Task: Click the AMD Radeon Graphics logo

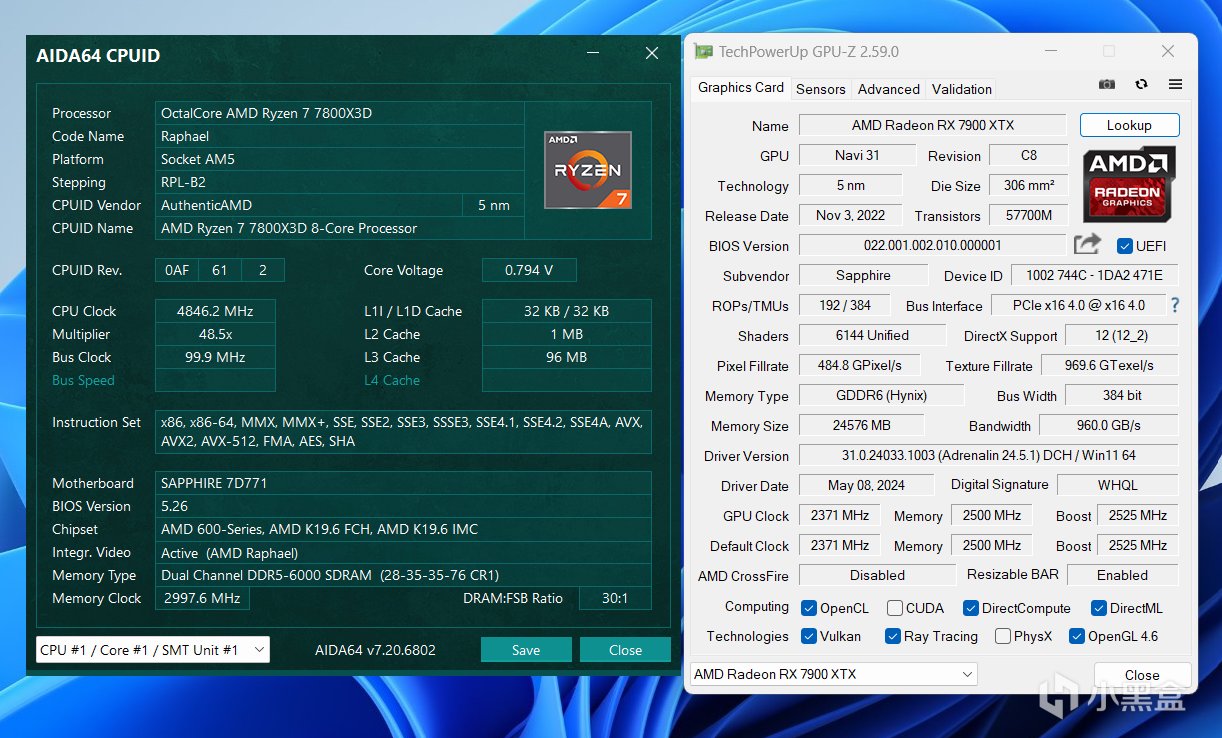Action: pos(1129,184)
